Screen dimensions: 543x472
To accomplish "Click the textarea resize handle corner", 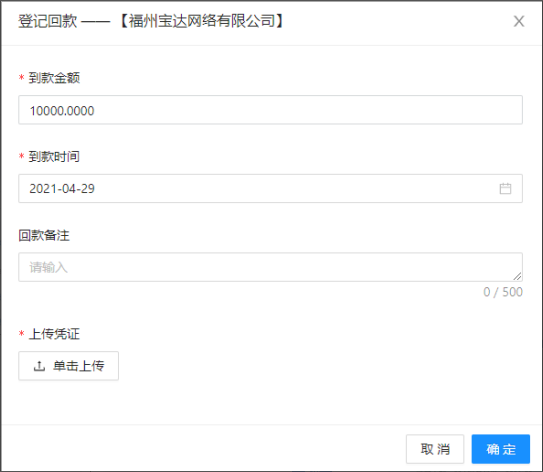I will click(517, 276).
